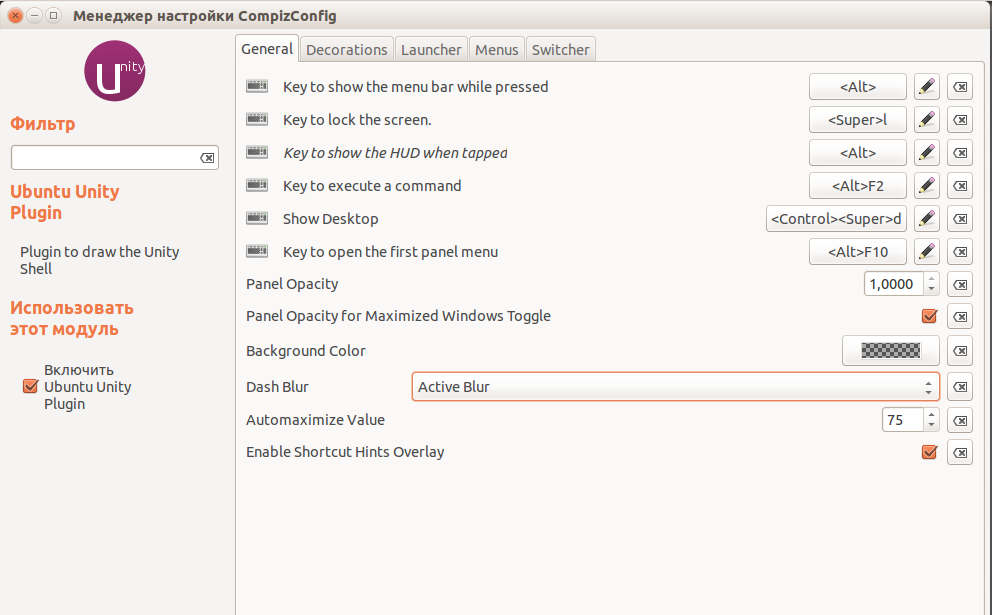992x615 pixels.
Task: Open the Launcher tab
Action: coord(431,49)
